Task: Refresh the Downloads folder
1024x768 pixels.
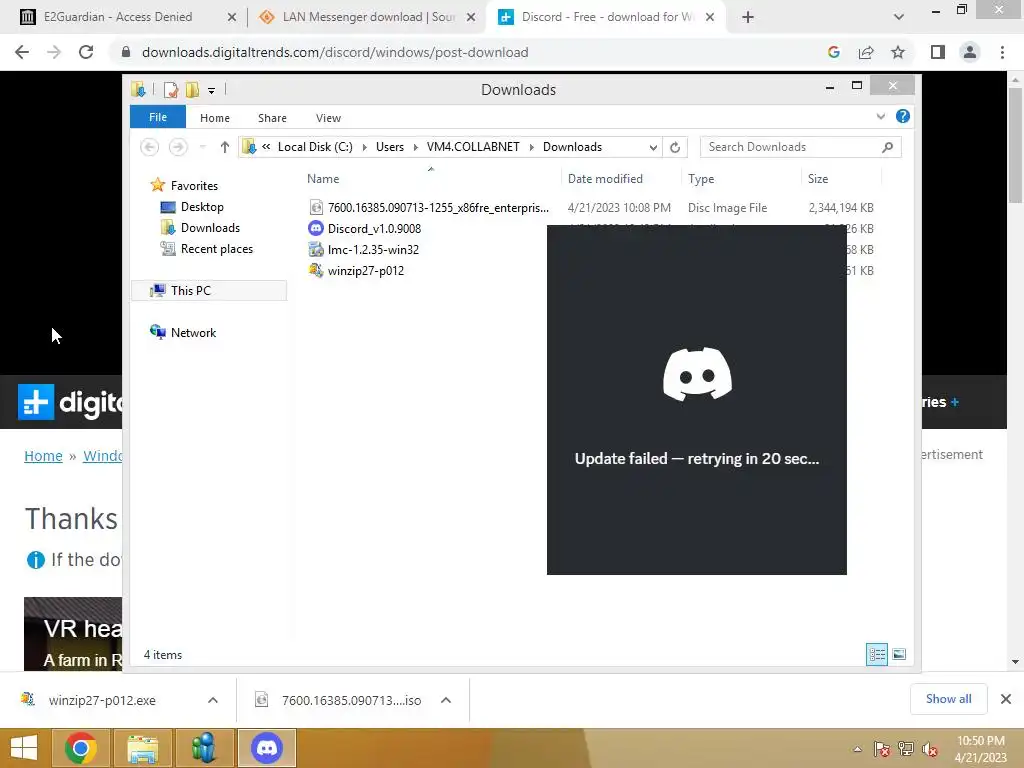Action: coord(675,147)
